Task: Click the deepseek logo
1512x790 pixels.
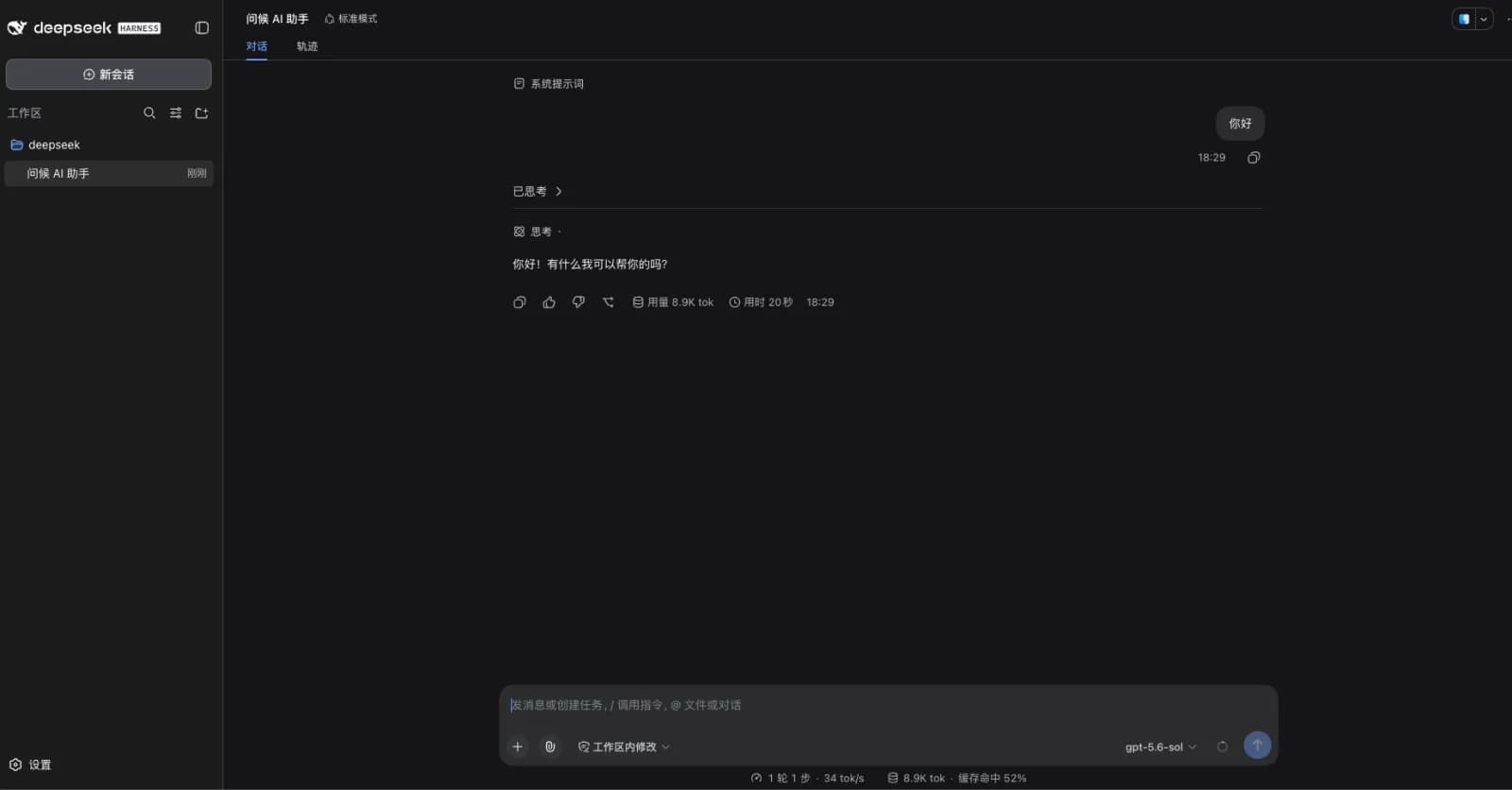Action: [x=84, y=27]
